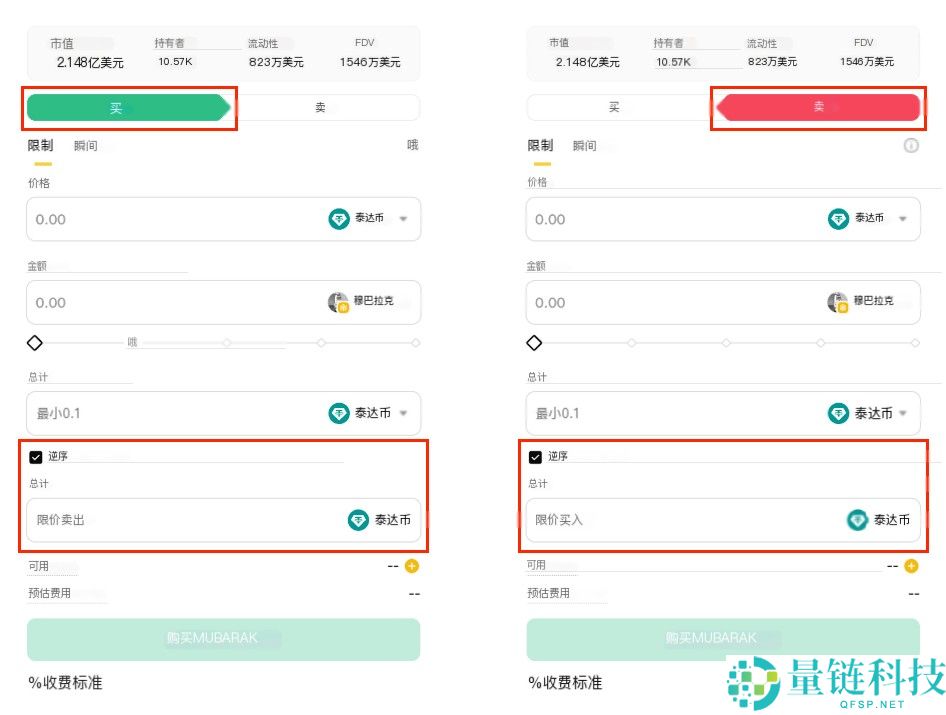Click the yellow plus icon beside 可用 on the buy panel
The height and width of the screenshot is (715, 946).
[410, 566]
